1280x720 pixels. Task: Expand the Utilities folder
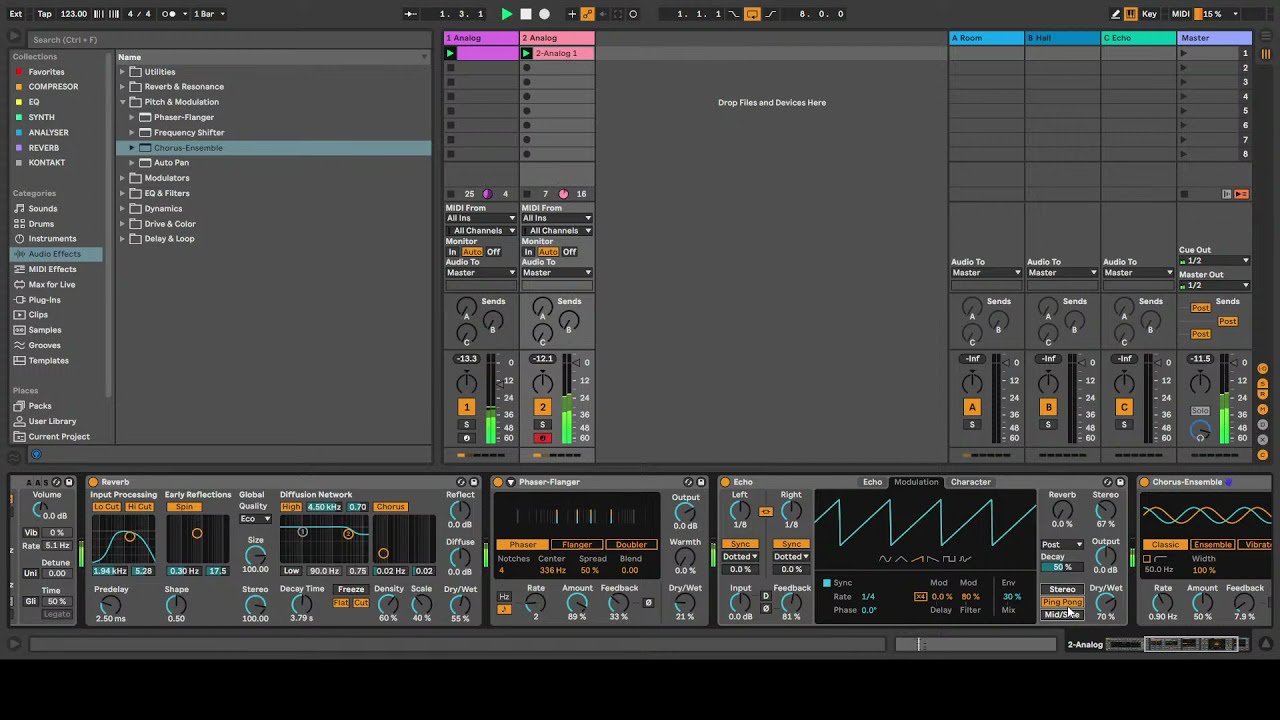point(123,72)
